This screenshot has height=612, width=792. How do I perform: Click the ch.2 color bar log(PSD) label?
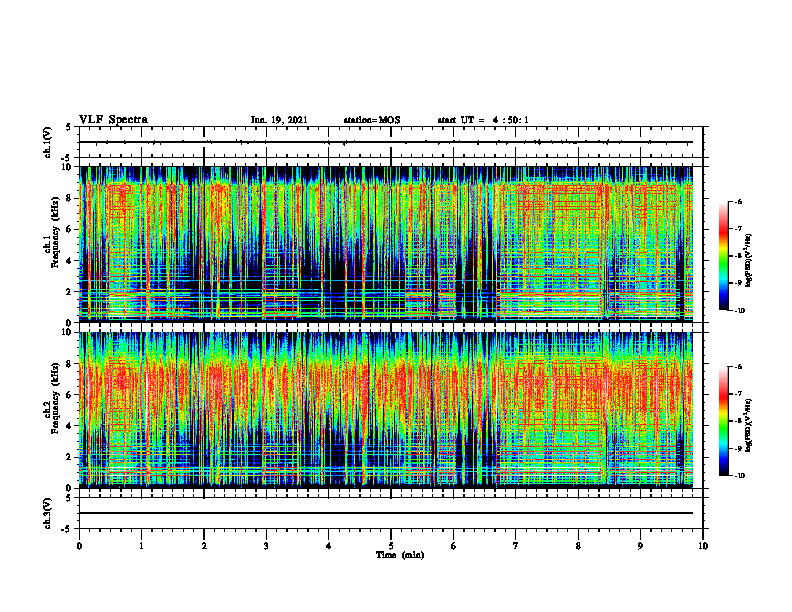click(749, 424)
